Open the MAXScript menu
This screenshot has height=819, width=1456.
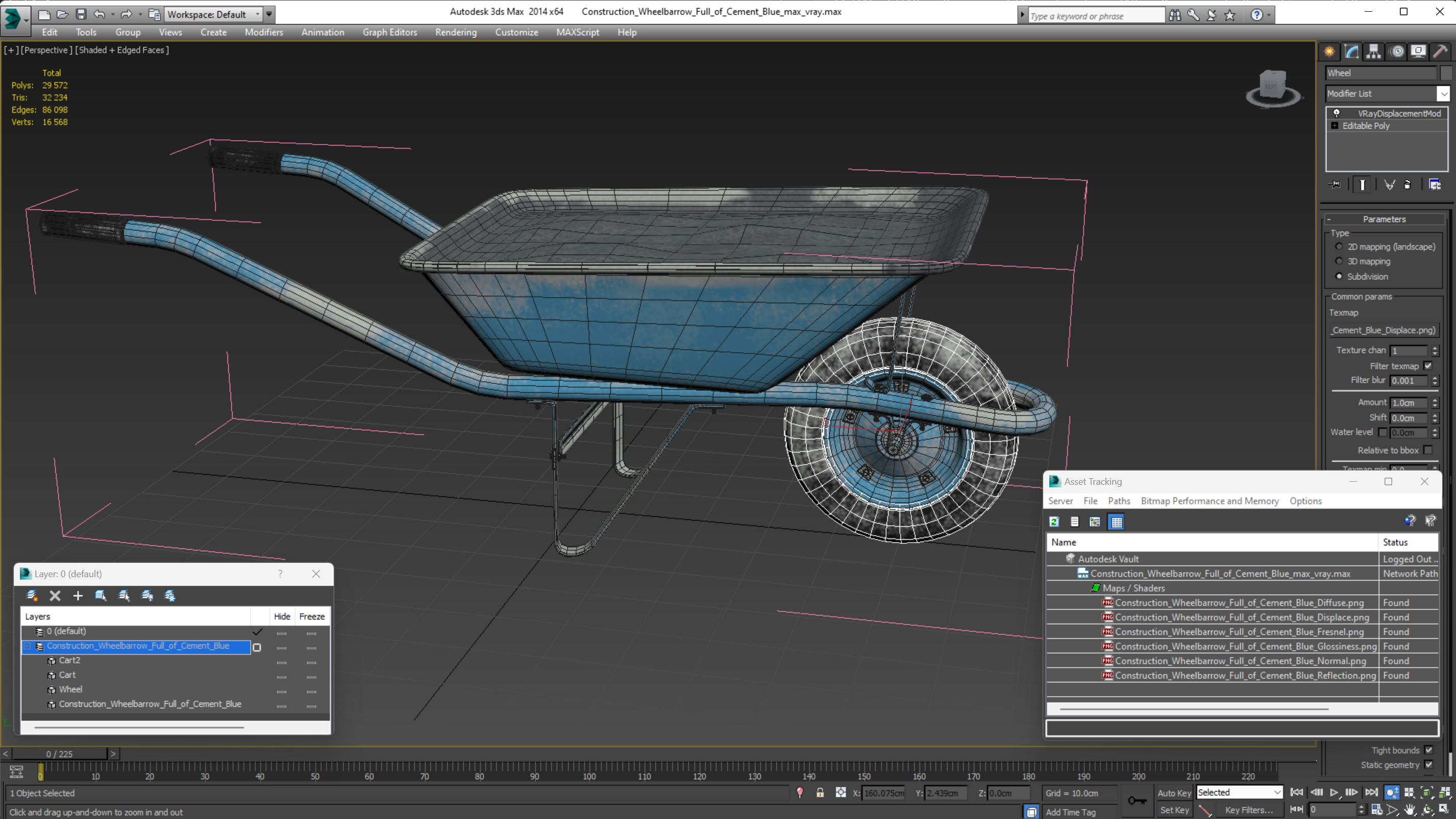pyautogui.click(x=577, y=32)
